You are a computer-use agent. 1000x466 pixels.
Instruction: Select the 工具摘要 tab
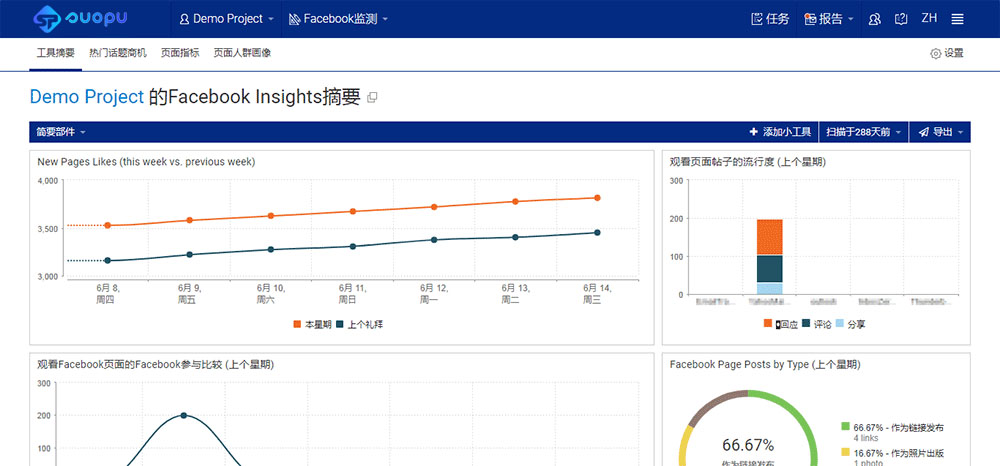55,53
